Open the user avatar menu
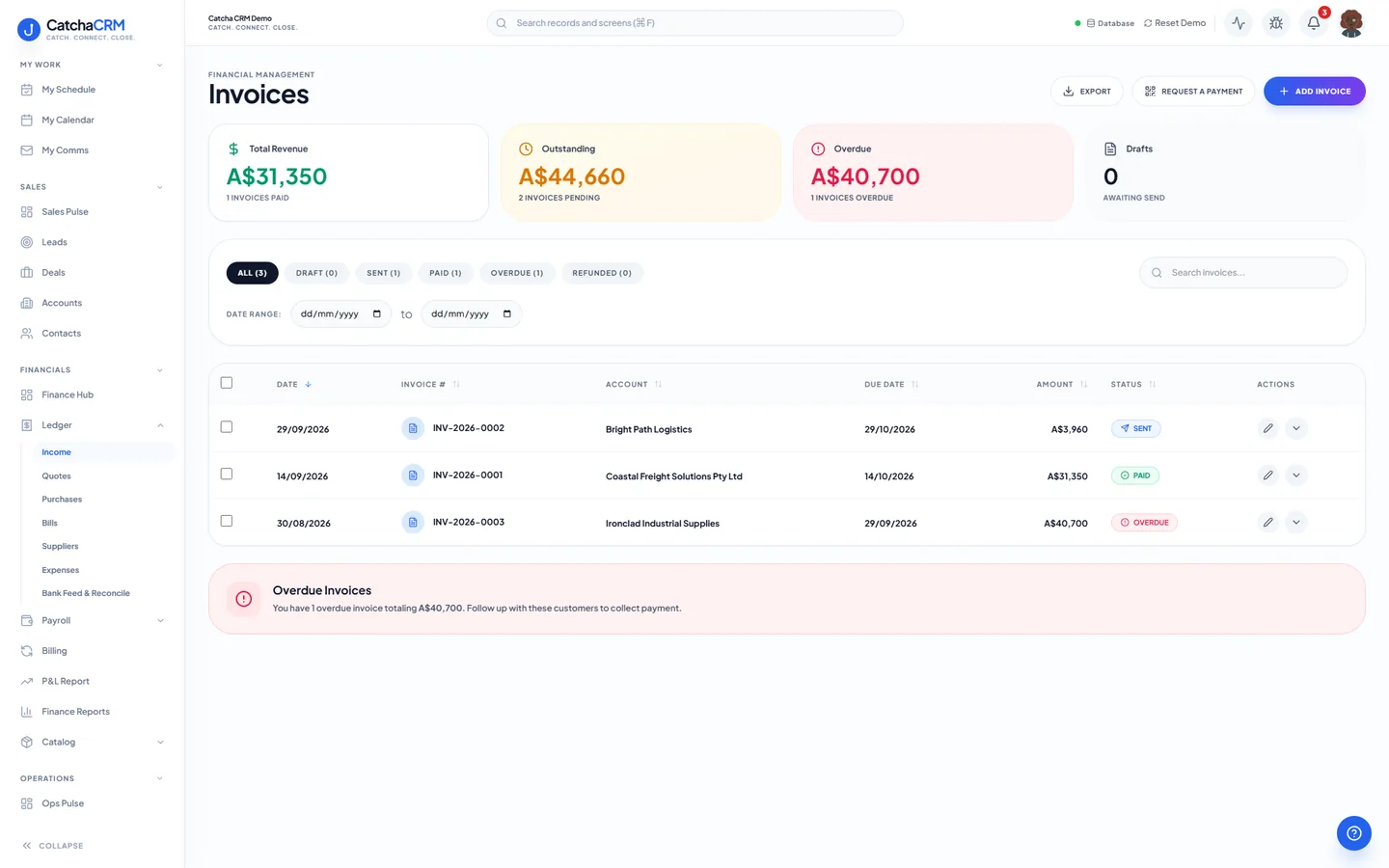Image resolution: width=1389 pixels, height=868 pixels. 1351,23
